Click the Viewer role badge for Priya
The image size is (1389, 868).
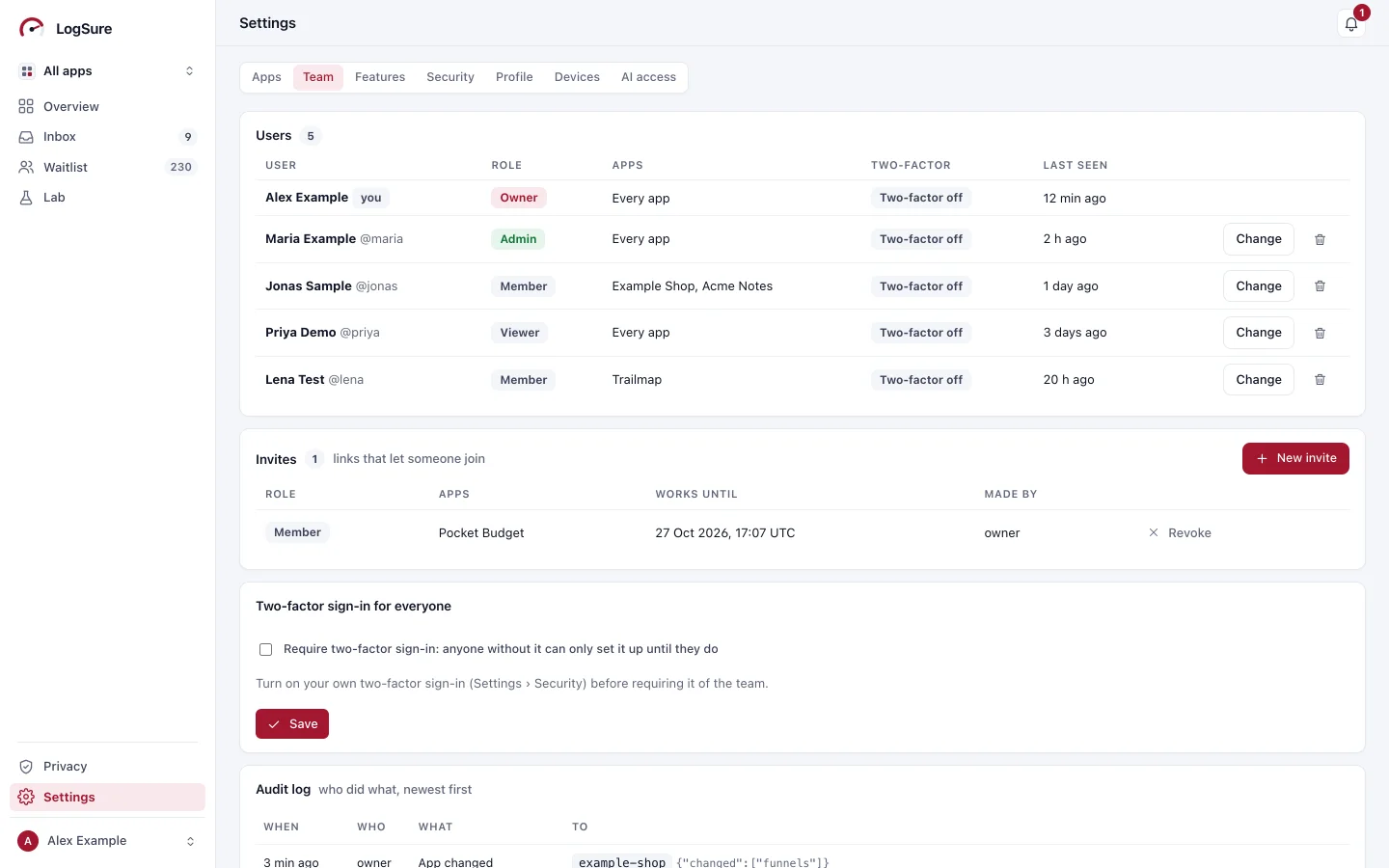pyautogui.click(x=520, y=333)
